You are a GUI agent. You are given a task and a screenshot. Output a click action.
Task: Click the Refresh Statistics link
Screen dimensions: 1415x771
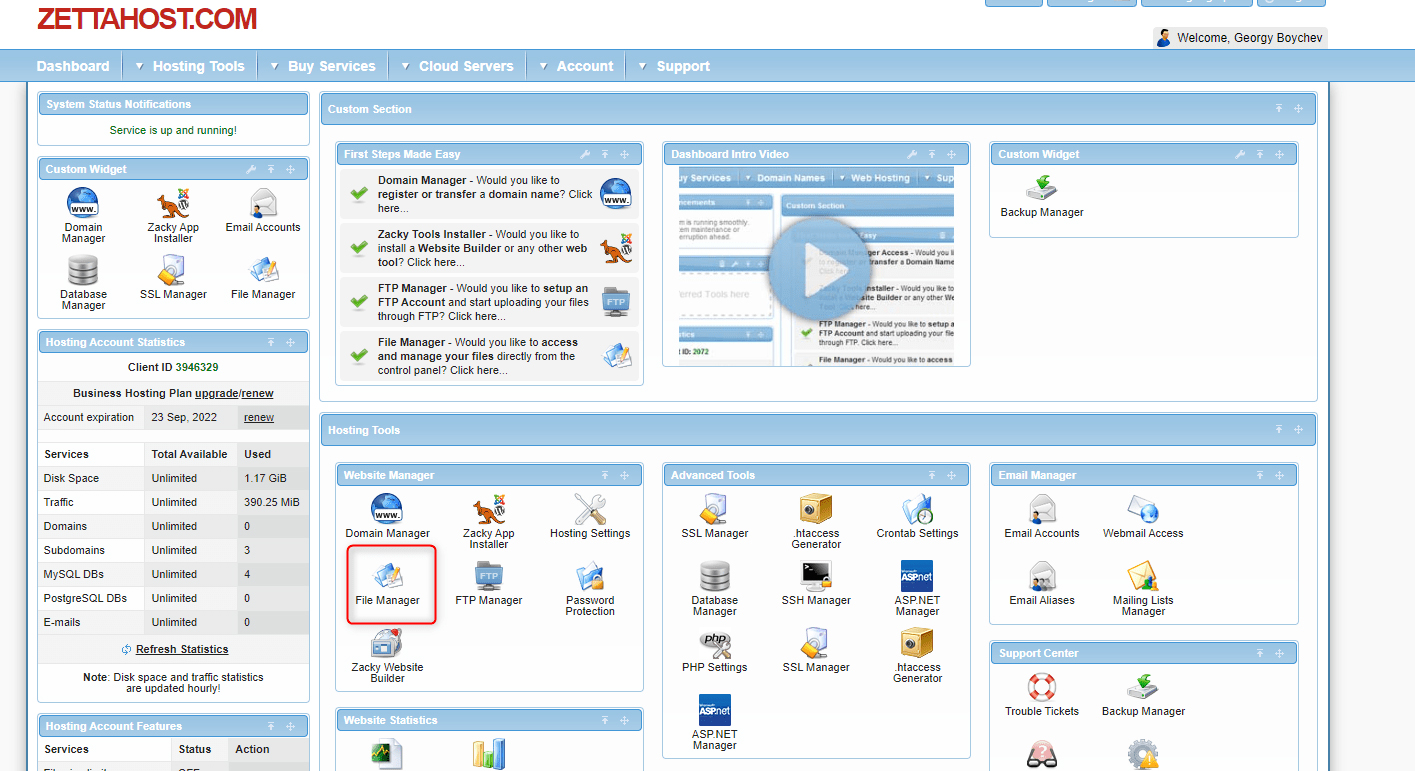pos(182,649)
